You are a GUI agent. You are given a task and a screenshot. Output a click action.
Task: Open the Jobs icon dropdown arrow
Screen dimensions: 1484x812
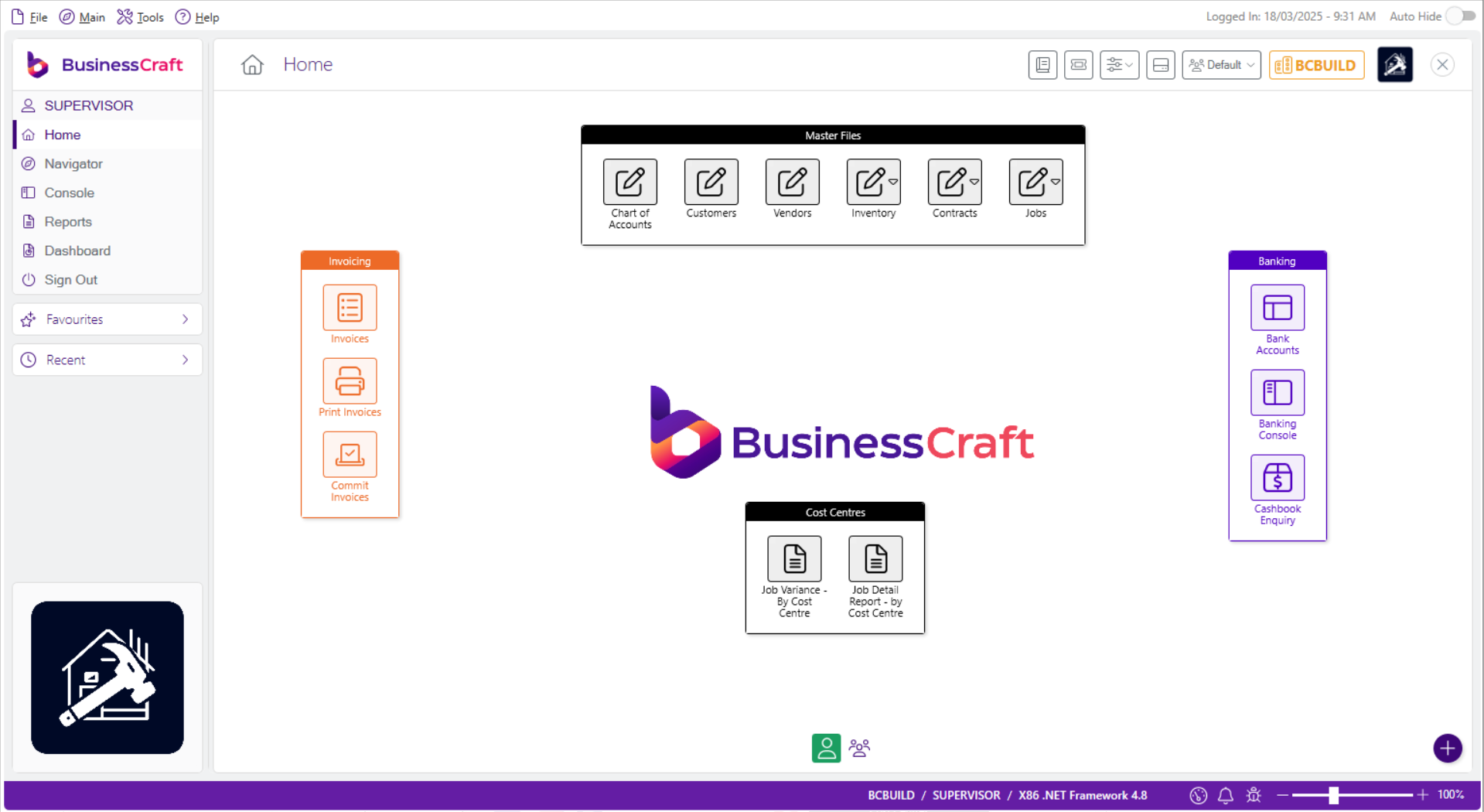point(1056,182)
